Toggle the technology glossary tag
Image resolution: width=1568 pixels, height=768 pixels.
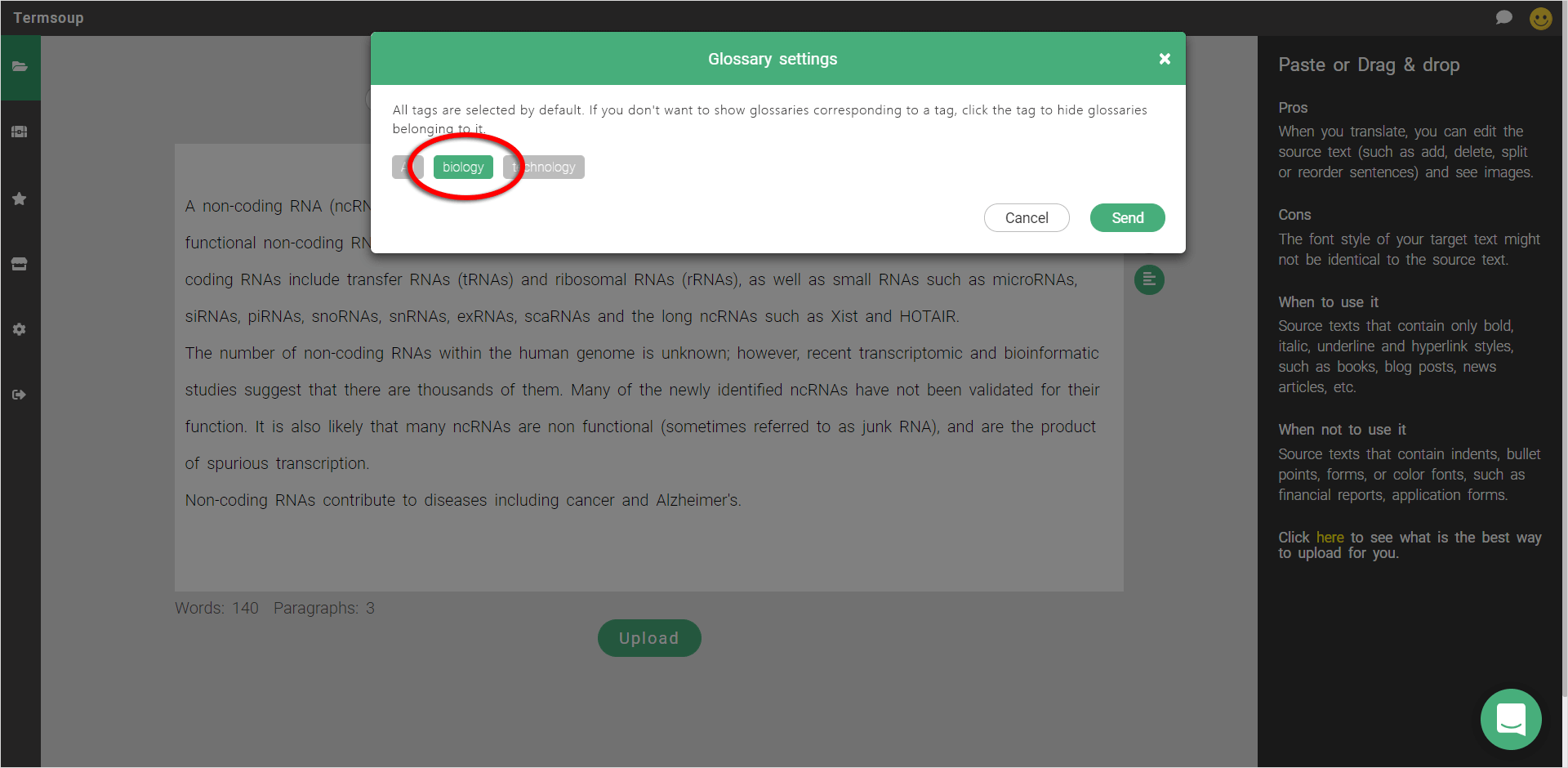coord(544,167)
